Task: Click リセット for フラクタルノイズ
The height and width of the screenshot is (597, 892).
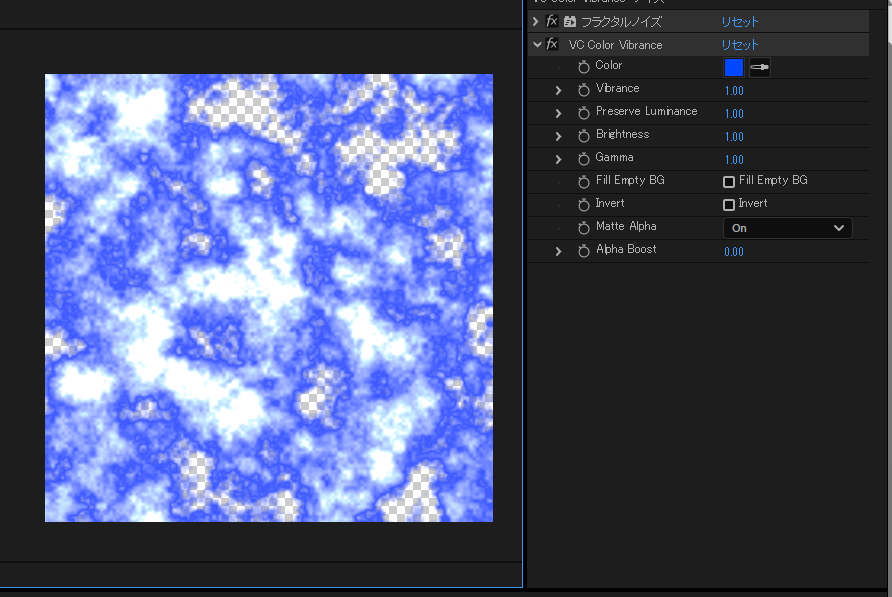Action: (740, 22)
